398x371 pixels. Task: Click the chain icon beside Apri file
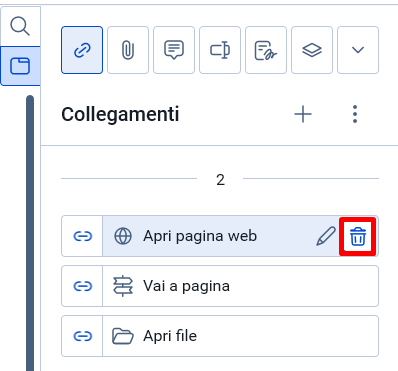point(82,336)
